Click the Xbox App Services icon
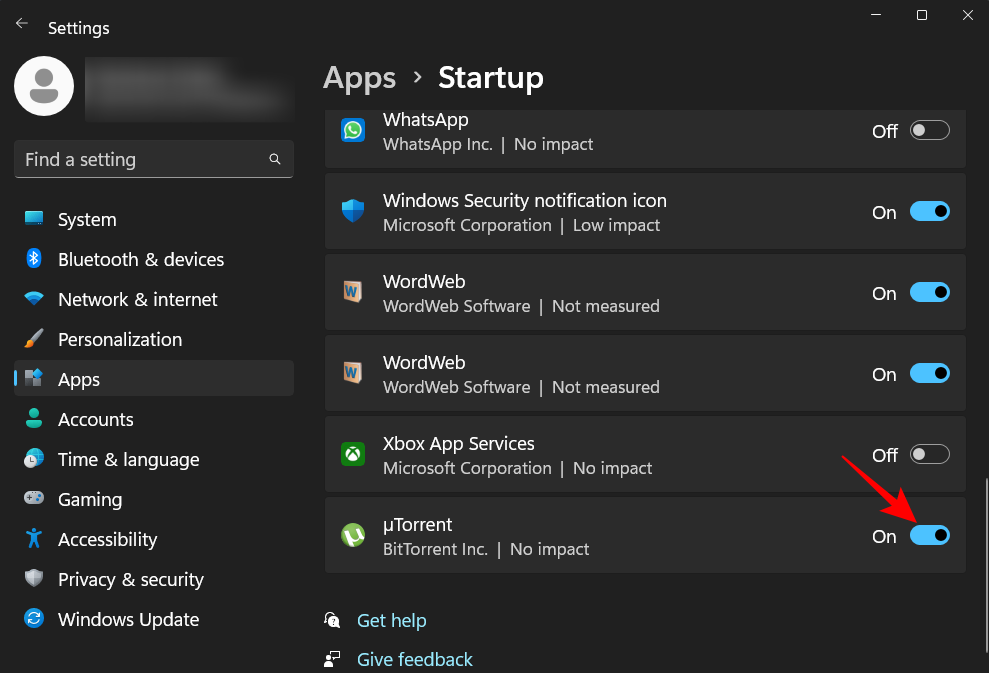The image size is (989, 673). [x=353, y=454]
